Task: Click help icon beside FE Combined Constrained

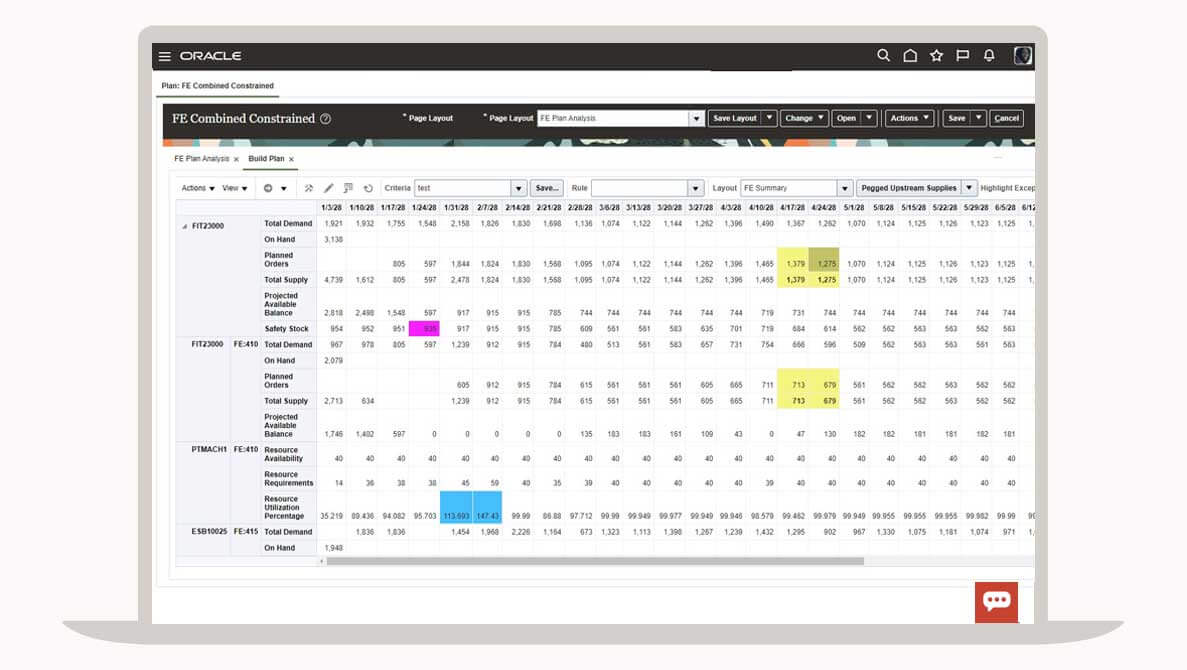Action: coord(325,119)
